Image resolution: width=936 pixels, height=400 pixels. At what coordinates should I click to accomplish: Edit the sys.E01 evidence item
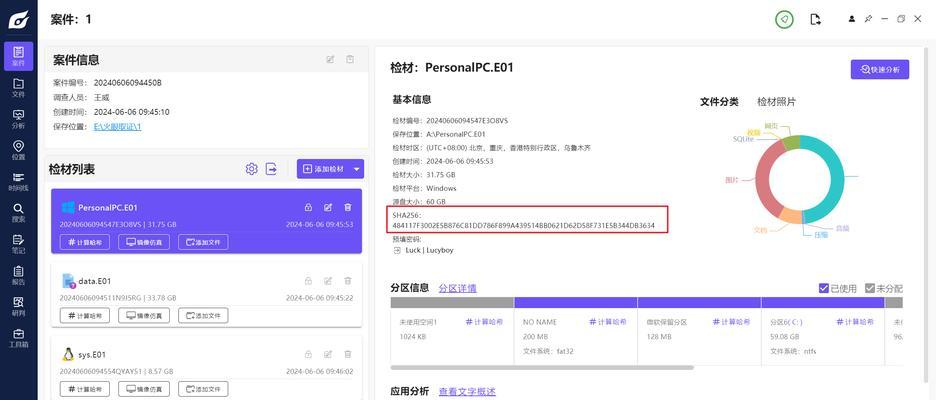[328, 354]
